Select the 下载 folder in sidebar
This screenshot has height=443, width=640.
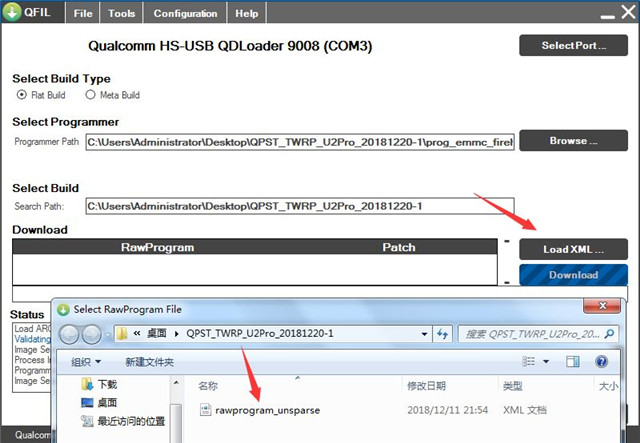click(x=106, y=384)
